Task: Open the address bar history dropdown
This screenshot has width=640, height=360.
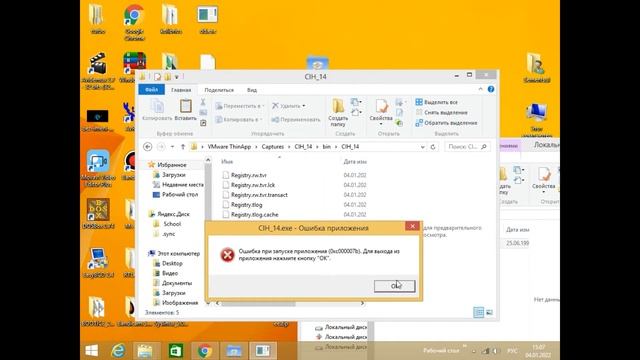Action: pyautogui.click(x=422, y=147)
